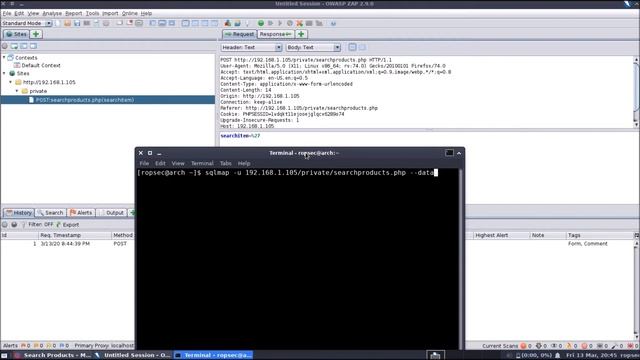
Task: Click the request header vertical scrollbar
Action: [636, 92]
